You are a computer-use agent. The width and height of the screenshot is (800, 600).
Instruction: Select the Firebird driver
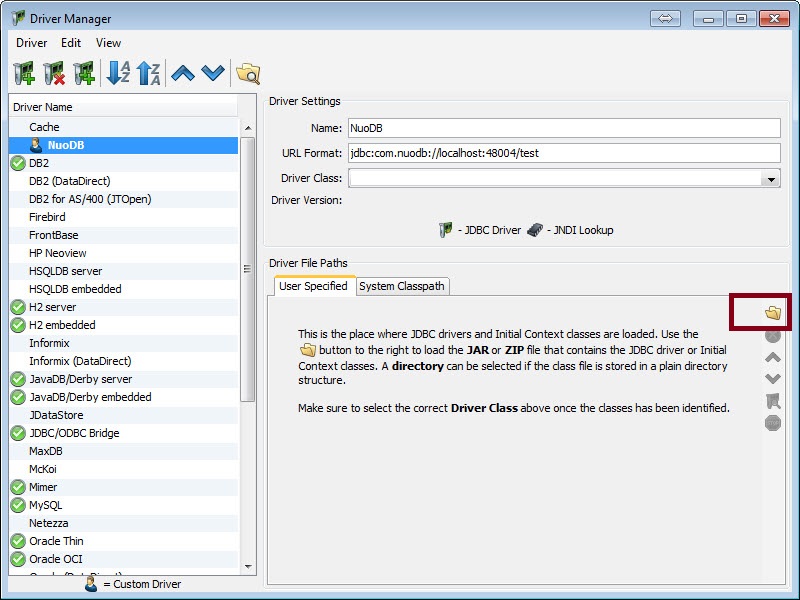[123, 217]
